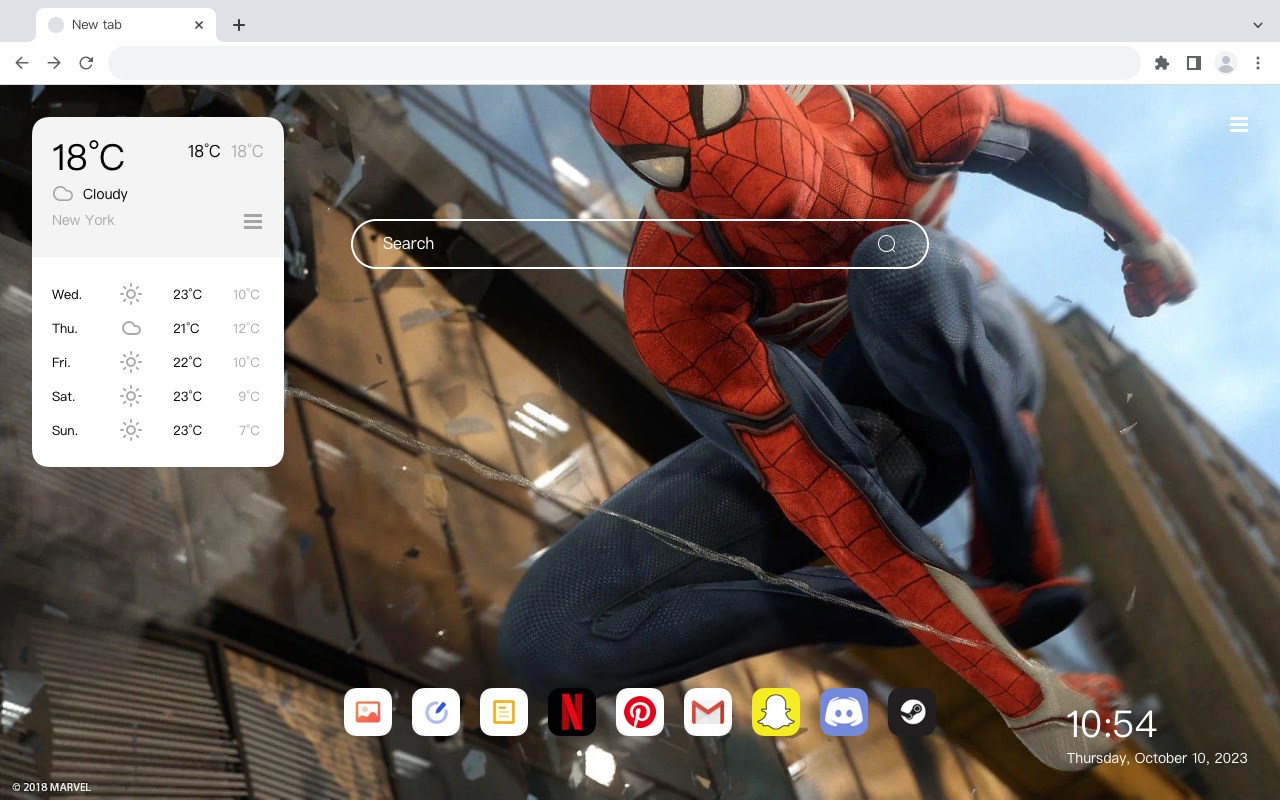Click into the Search field
This screenshot has height=800, width=1280.
click(640, 244)
